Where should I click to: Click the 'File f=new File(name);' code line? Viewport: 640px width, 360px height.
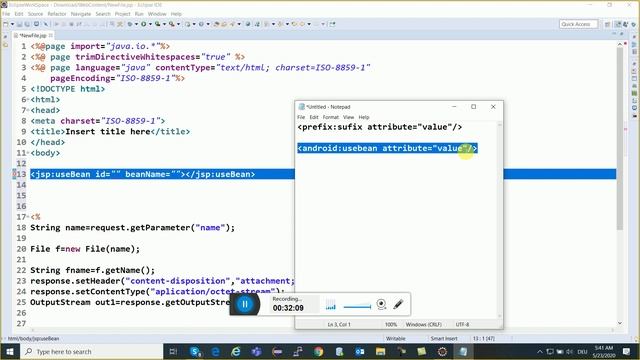click(x=85, y=249)
